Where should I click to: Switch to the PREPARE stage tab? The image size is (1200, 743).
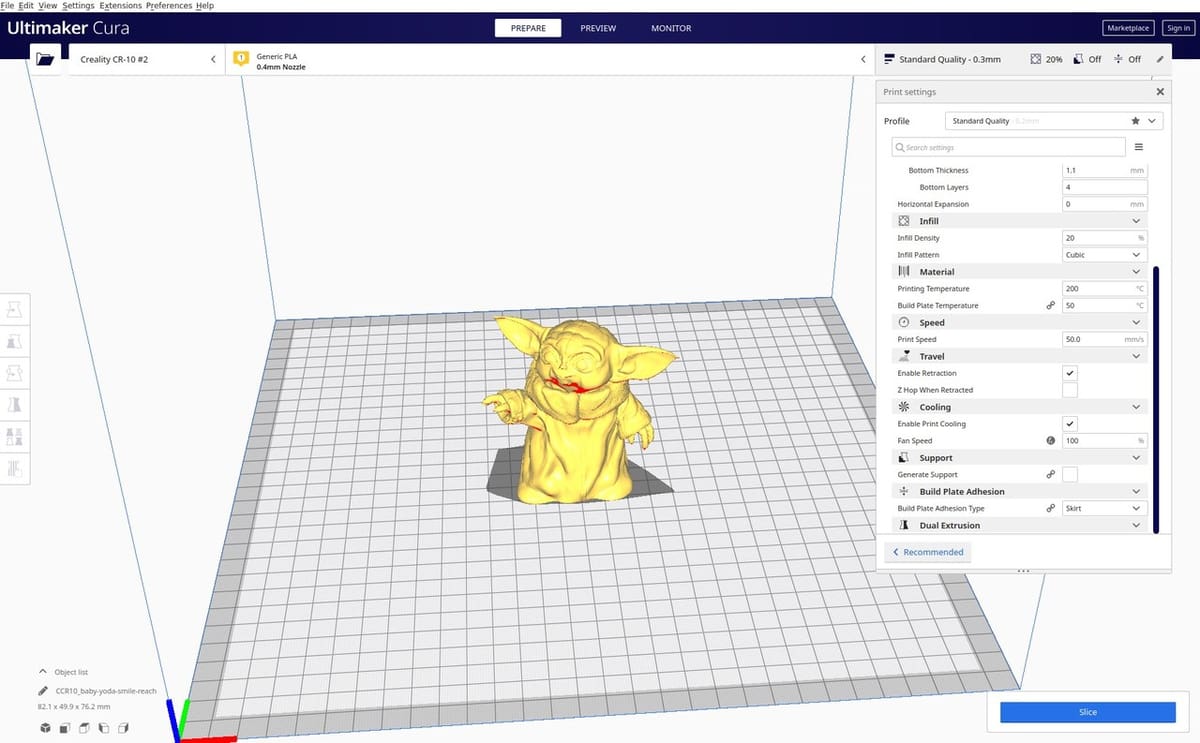point(528,28)
